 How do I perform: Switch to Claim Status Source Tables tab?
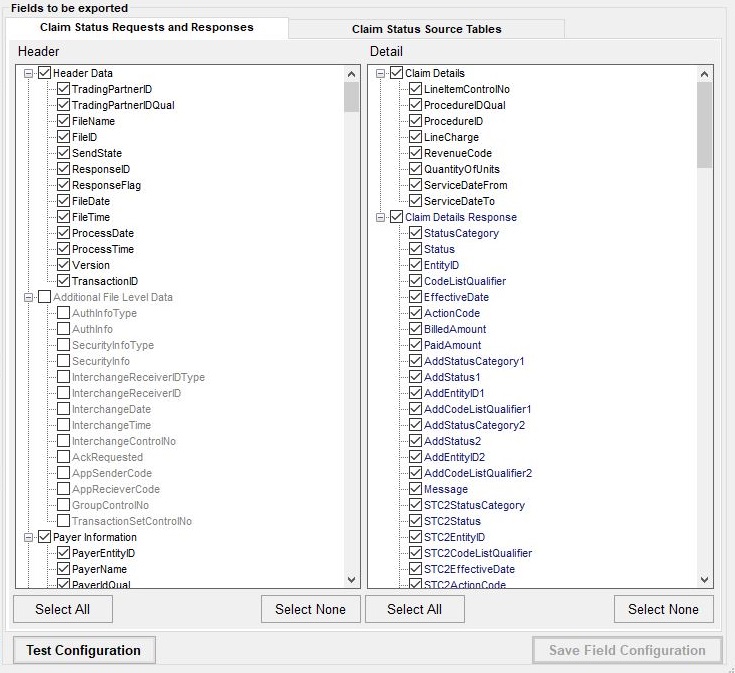pos(427,29)
